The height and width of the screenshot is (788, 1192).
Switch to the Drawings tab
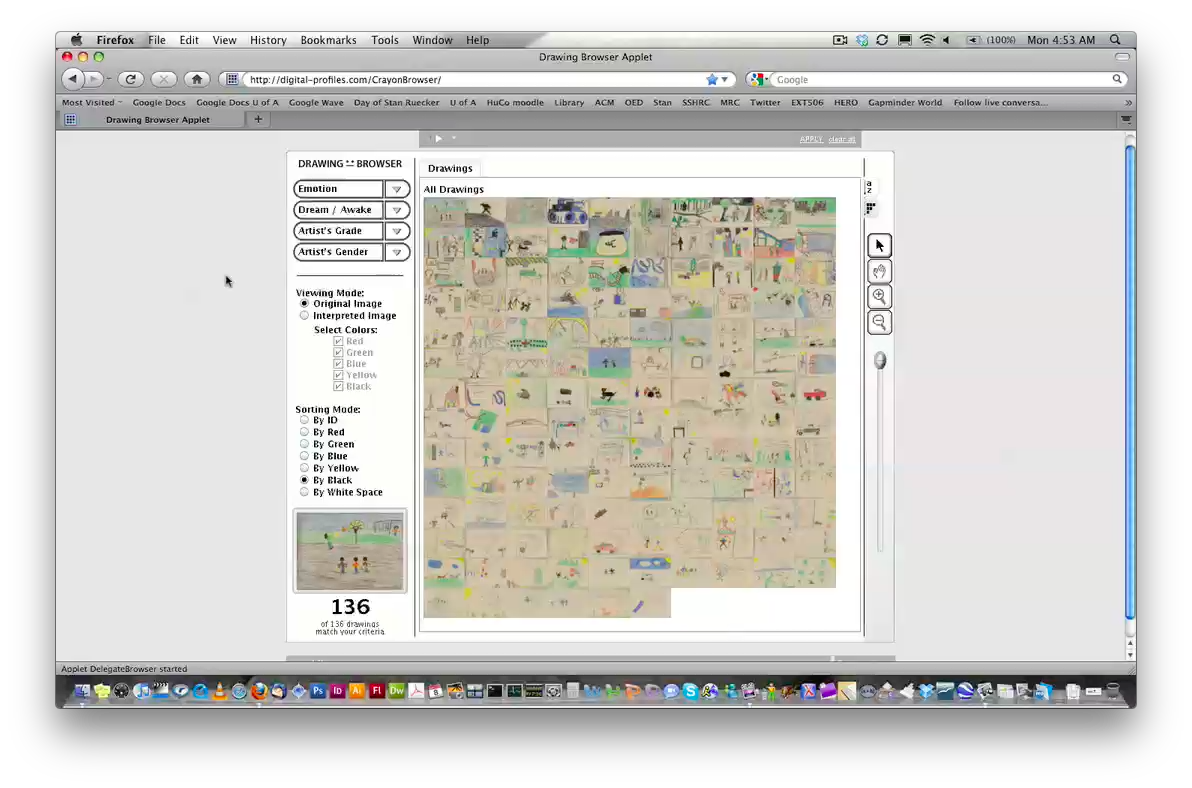click(x=449, y=167)
